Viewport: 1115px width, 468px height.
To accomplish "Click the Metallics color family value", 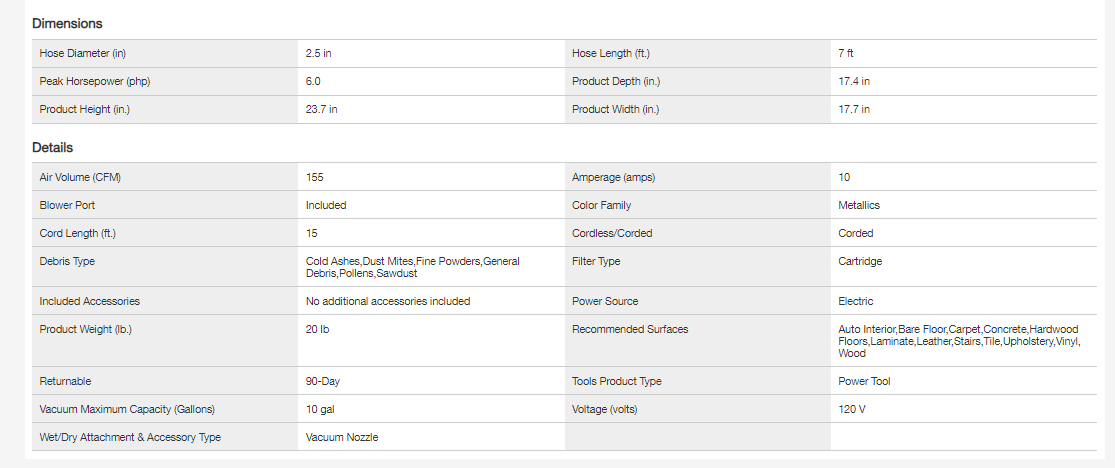I will point(859,205).
